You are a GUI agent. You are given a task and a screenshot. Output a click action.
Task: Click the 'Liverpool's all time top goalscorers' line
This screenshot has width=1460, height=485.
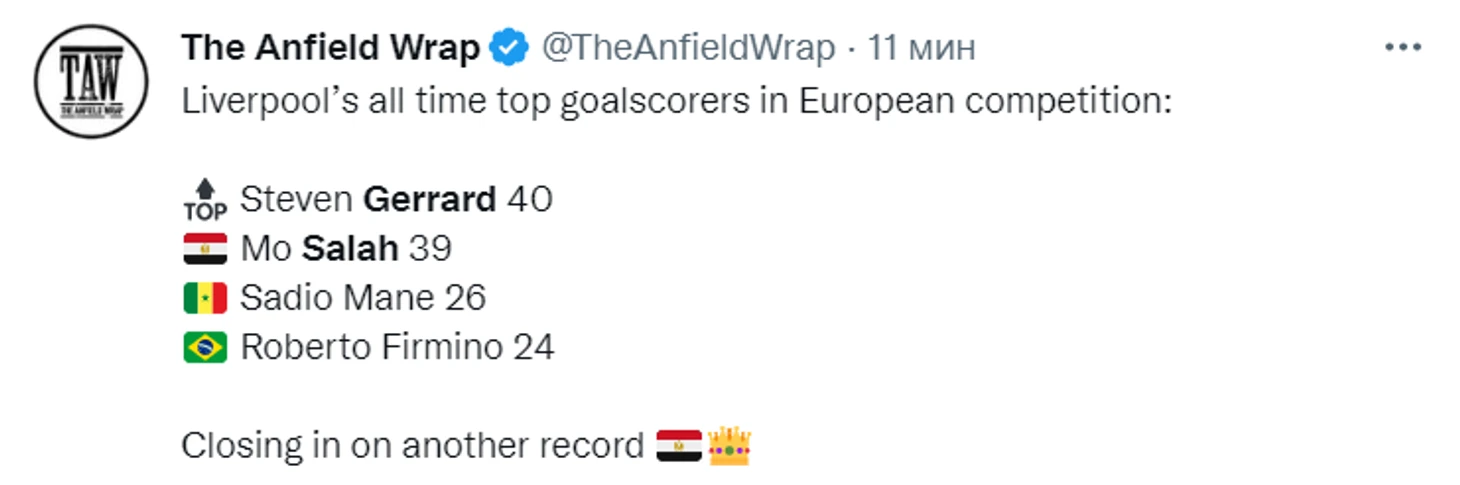click(x=676, y=102)
